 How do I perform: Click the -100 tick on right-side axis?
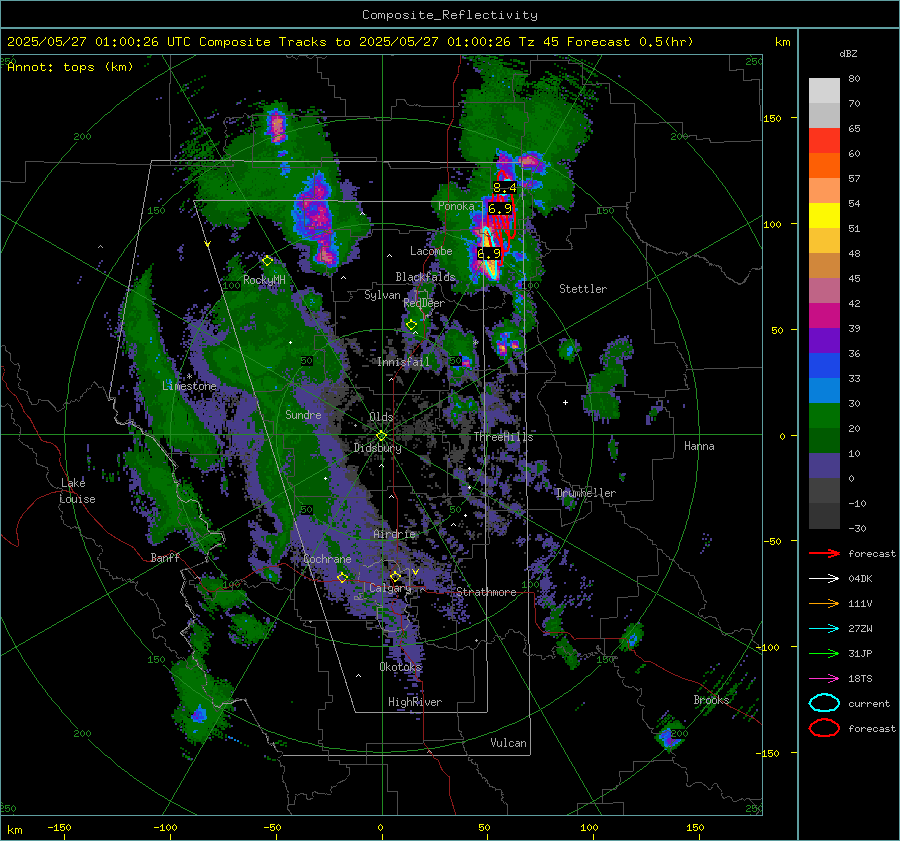click(x=770, y=647)
